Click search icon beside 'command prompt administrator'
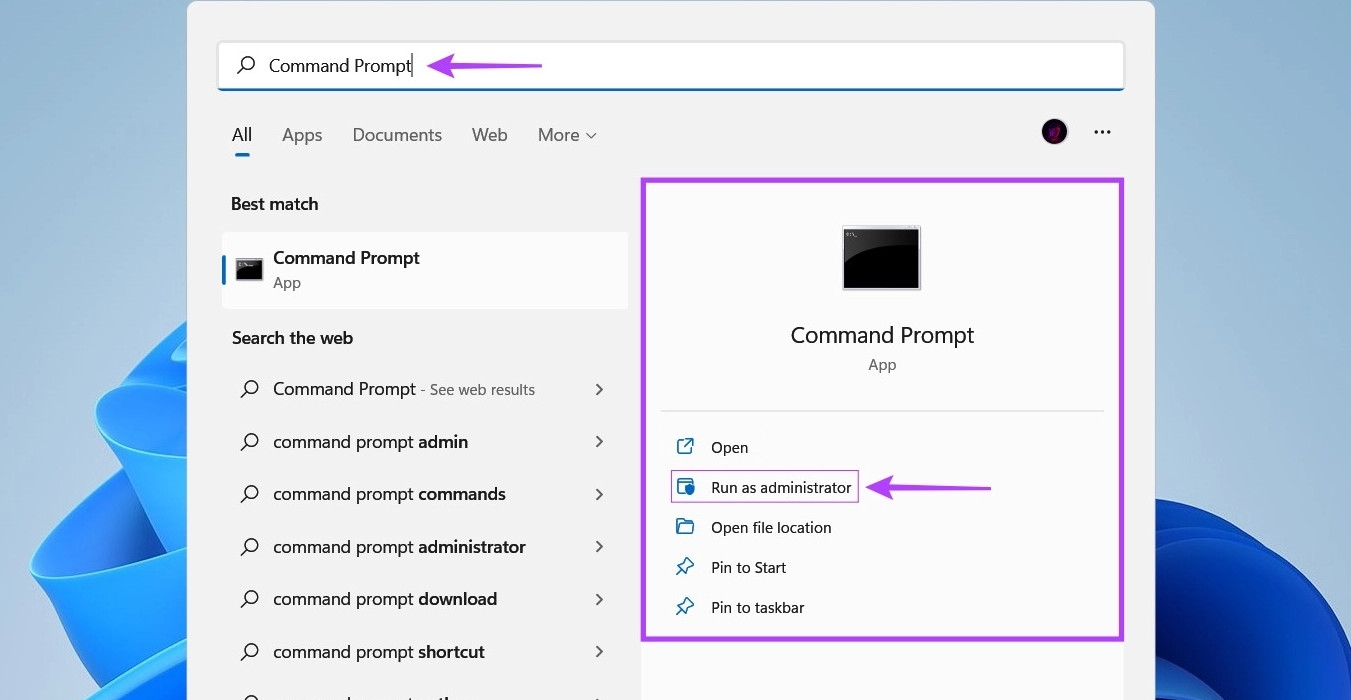1351x700 pixels. point(250,547)
